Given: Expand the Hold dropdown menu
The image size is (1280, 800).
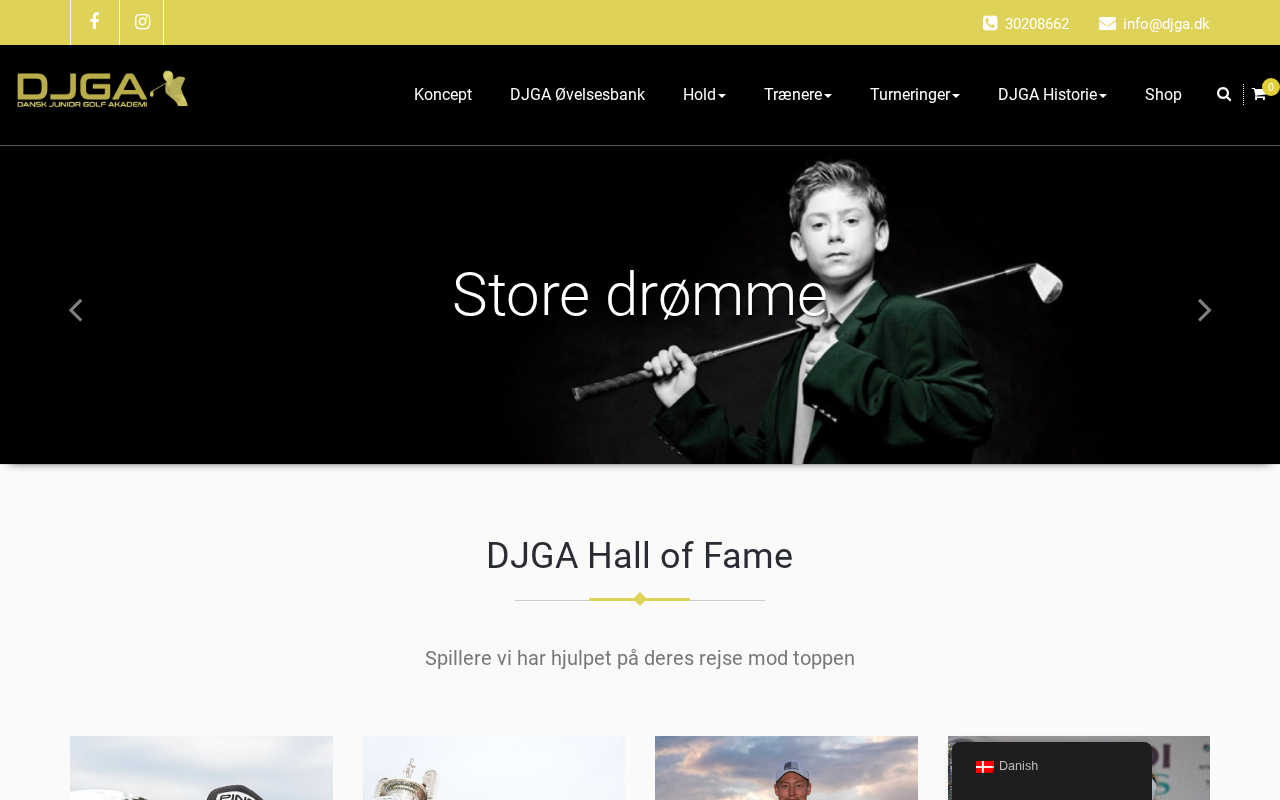Looking at the screenshot, I should [704, 94].
